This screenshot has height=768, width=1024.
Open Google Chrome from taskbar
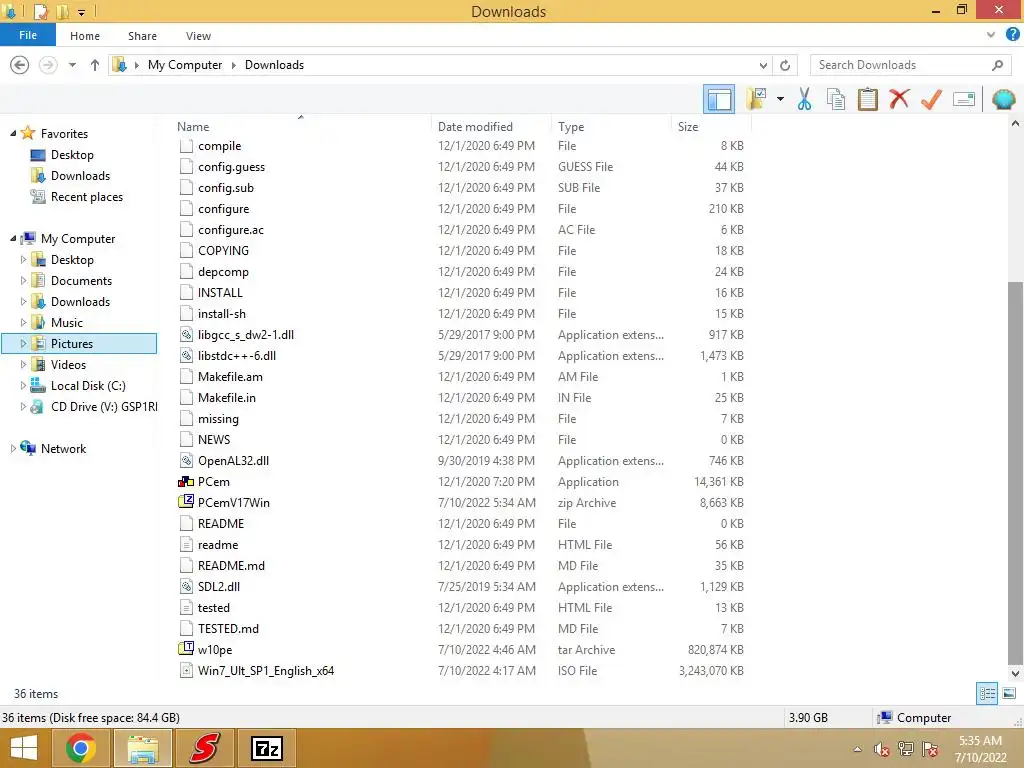(x=80, y=748)
